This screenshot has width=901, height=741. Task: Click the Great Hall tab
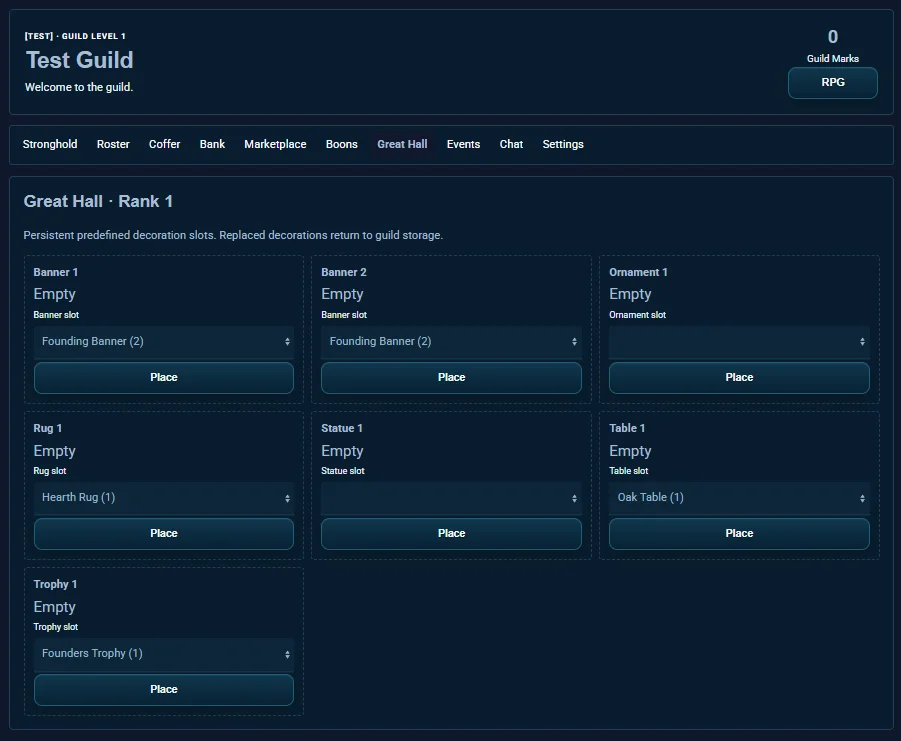(402, 144)
